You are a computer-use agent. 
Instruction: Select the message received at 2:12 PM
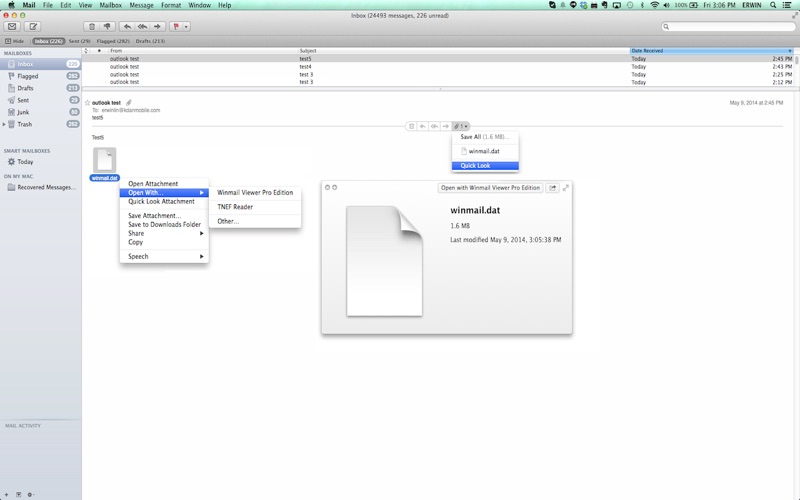(438, 82)
